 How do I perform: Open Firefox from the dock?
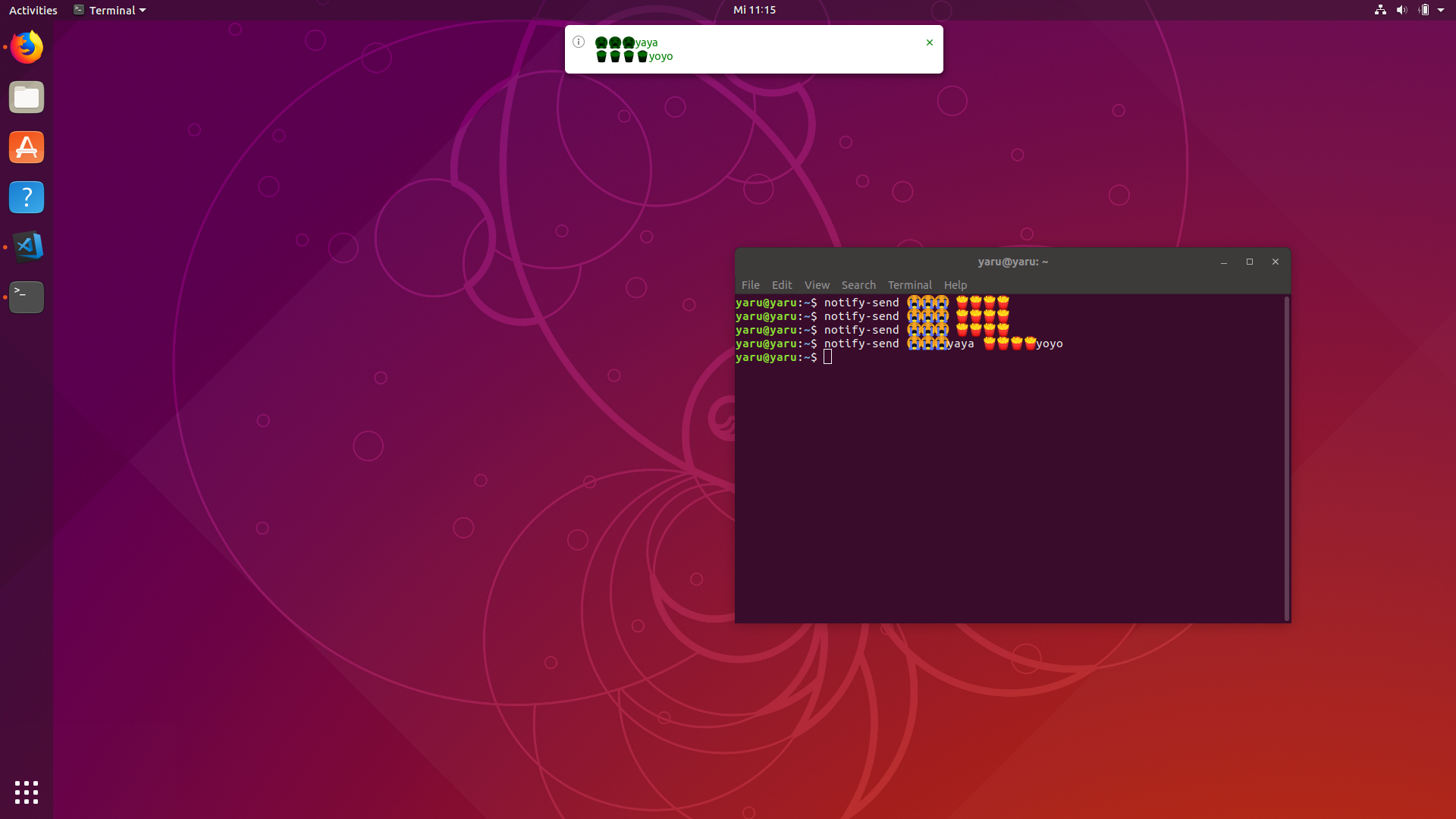[26, 47]
